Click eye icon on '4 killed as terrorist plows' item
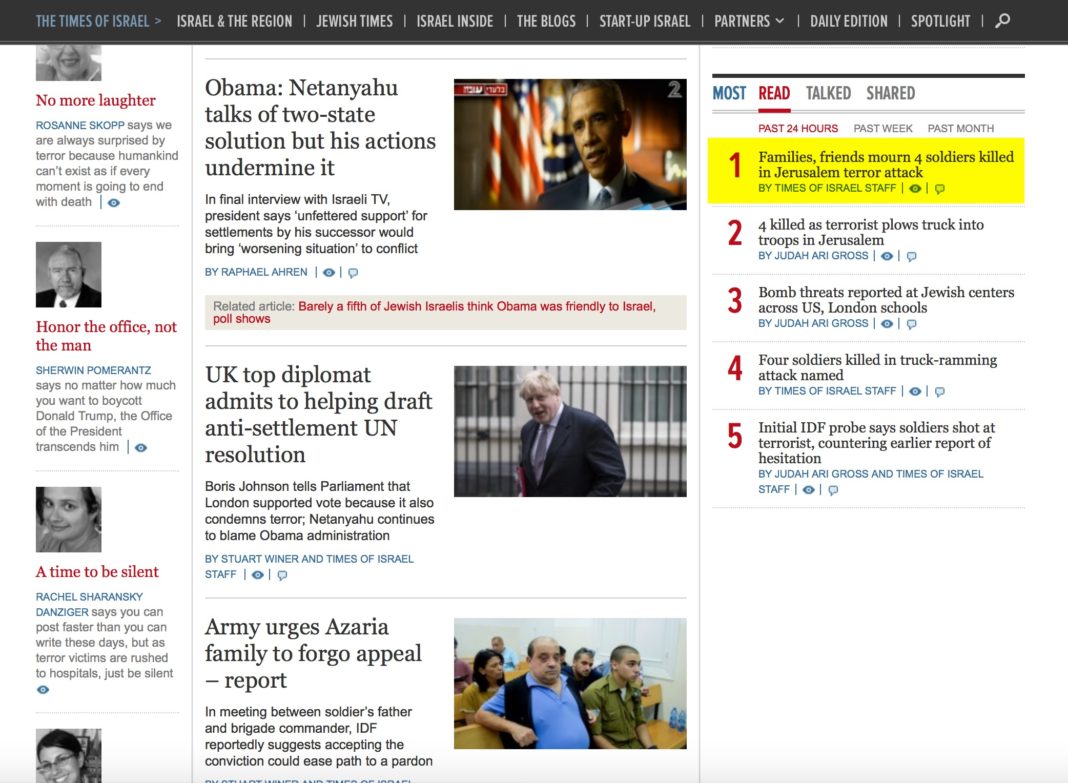The image size is (1068, 783). coord(887,256)
